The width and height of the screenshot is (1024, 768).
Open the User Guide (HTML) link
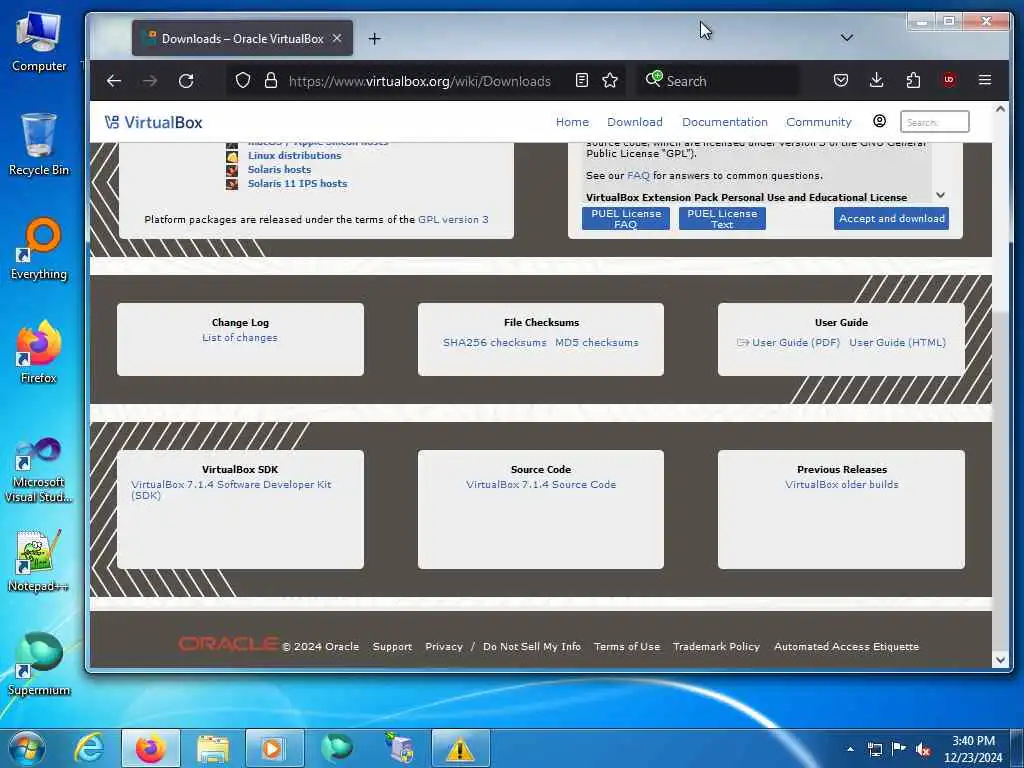click(x=897, y=342)
